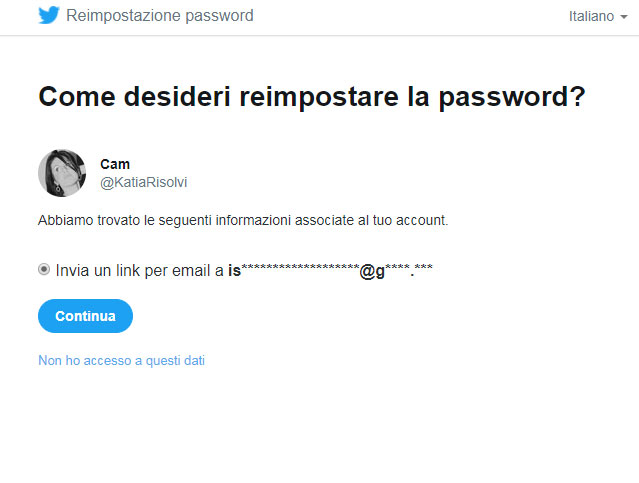Click the @KatiaRisolvi username handle

click(143, 182)
